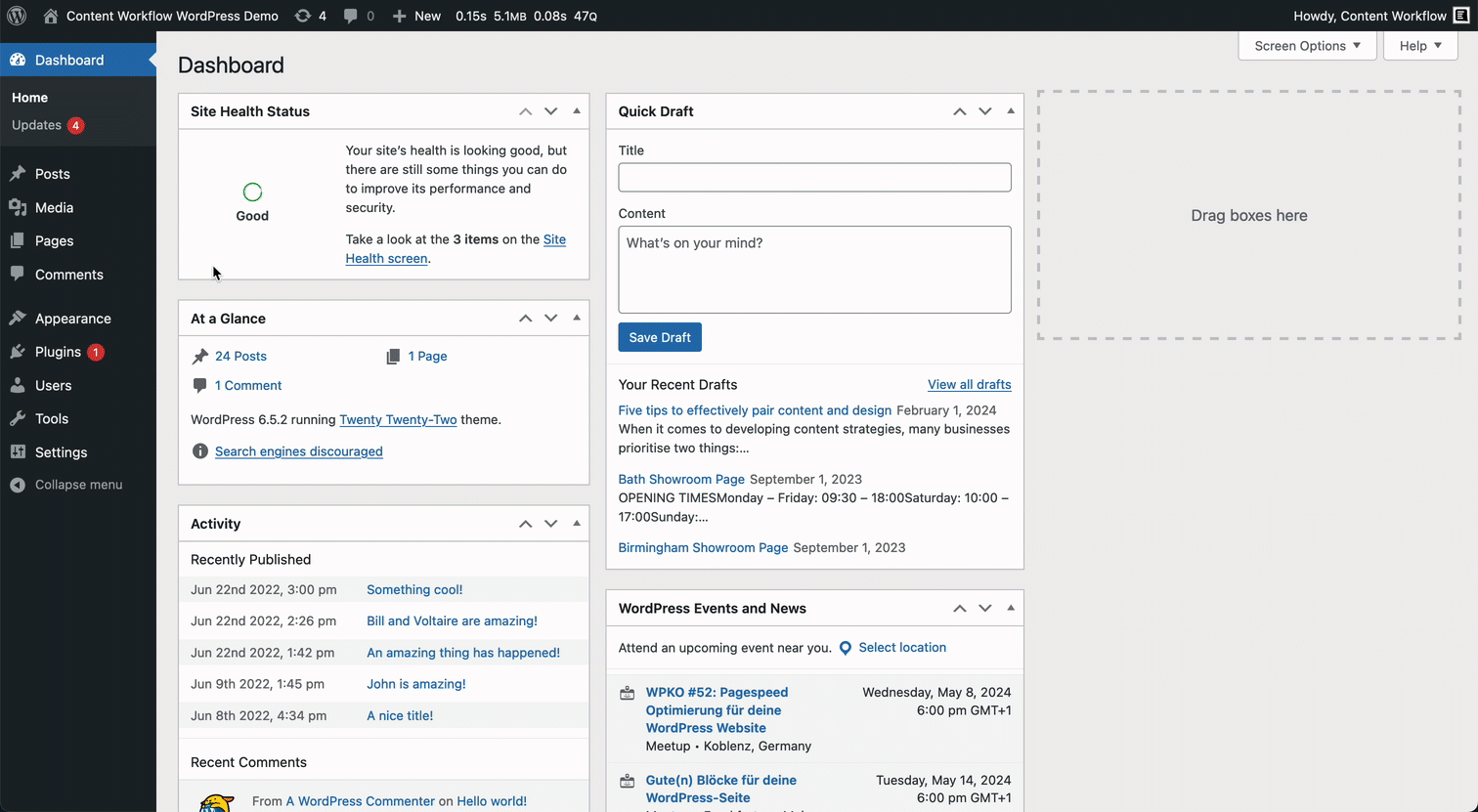Click the pushpin icon beside 24 Posts
The height and width of the screenshot is (812, 1478).
pyautogui.click(x=200, y=357)
